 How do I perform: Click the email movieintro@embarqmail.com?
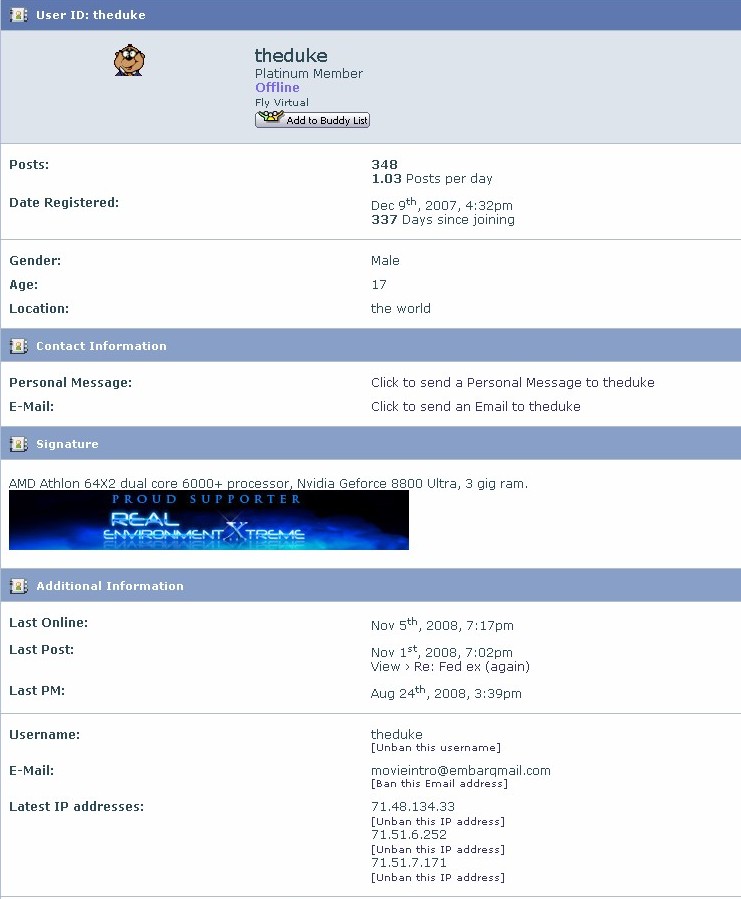461,771
